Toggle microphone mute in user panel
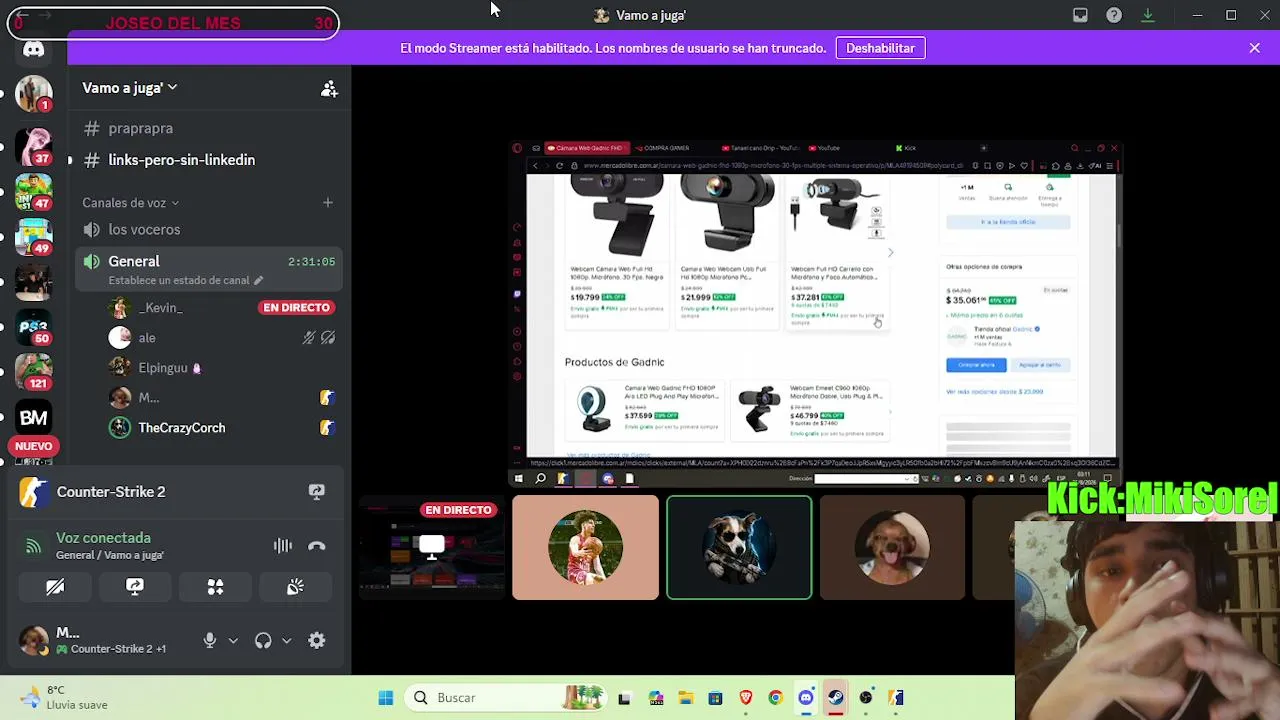The width and height of the screenshot is (1280, 720). [x=210, y=641]
